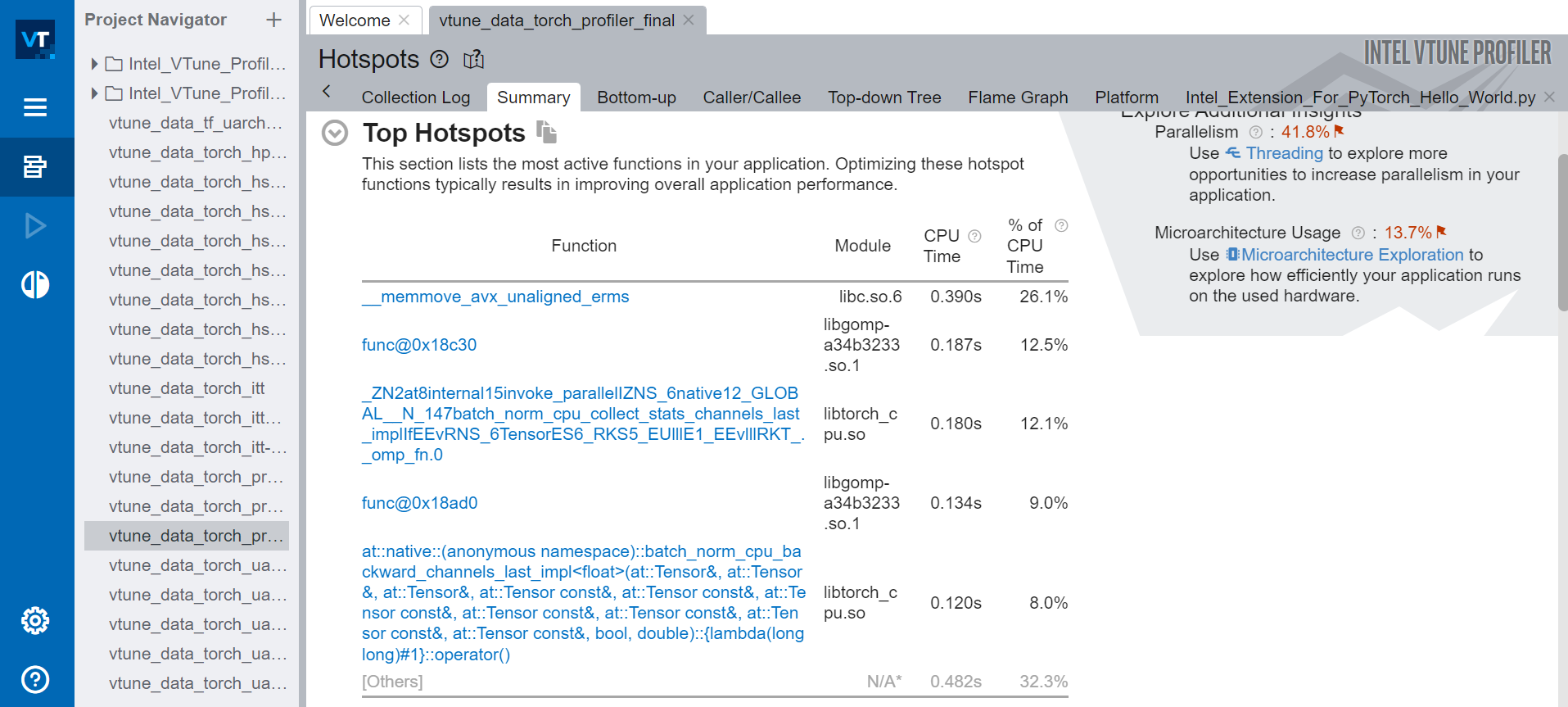1568x707 pixels.
Task: Collapse the Top Hotspots section
Action: [x=335, y=133]
